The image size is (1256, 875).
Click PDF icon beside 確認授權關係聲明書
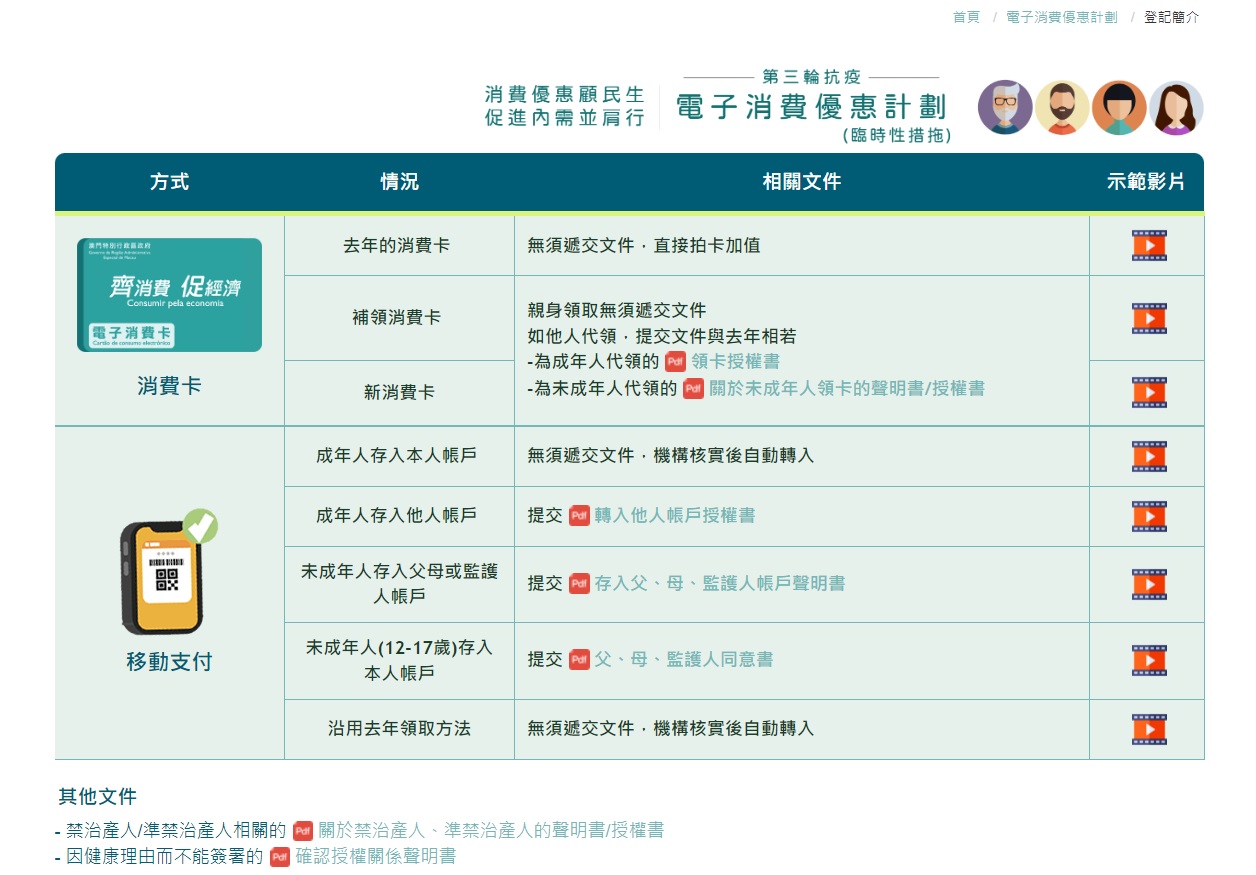pyautogui.click(x=280, y=857)
